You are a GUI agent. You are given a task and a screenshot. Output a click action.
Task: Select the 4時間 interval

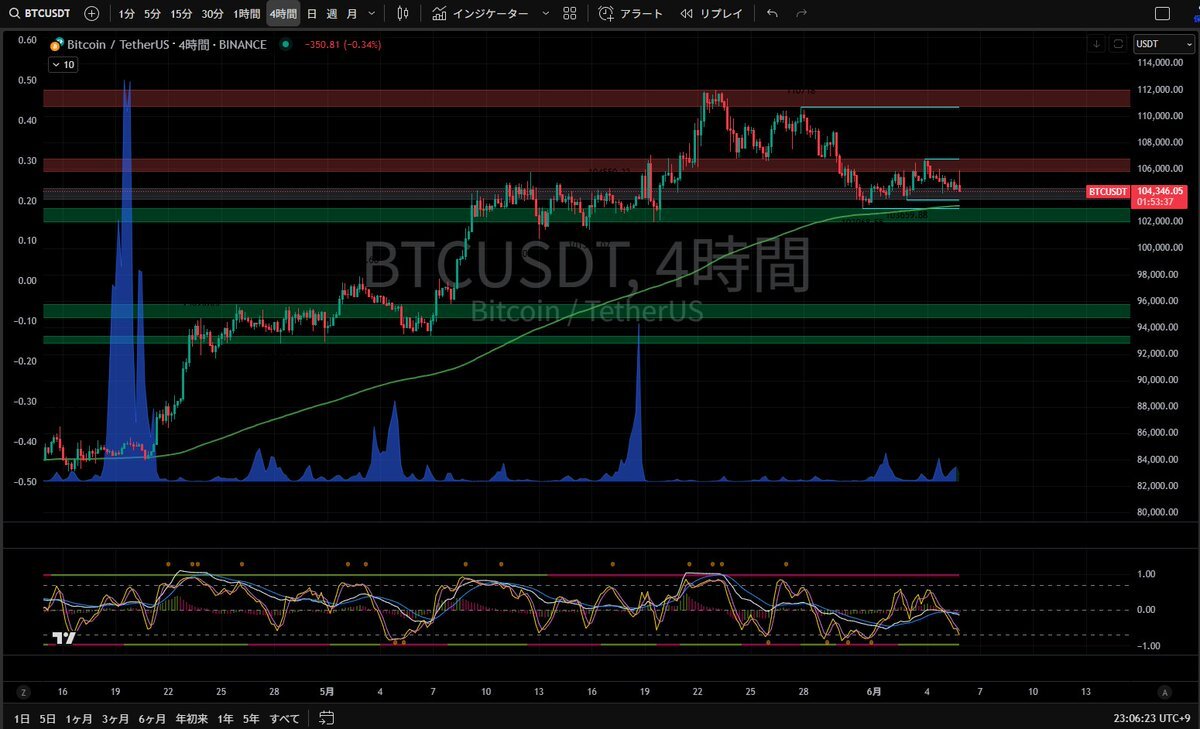pos(283,14)
